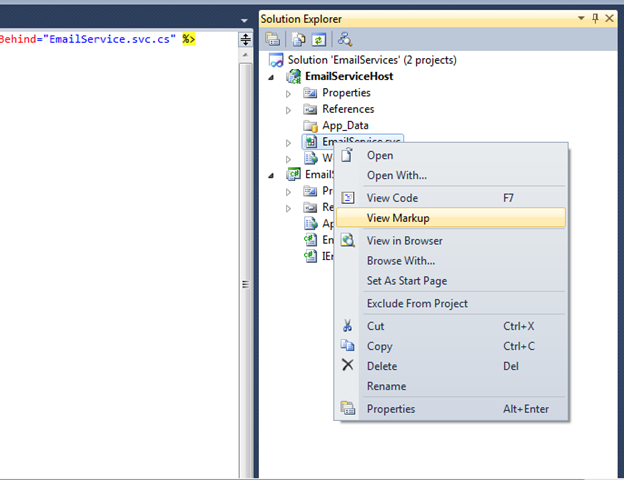624x480 pixels.
Task: Collapse the second Email project node
Action: 271,175
